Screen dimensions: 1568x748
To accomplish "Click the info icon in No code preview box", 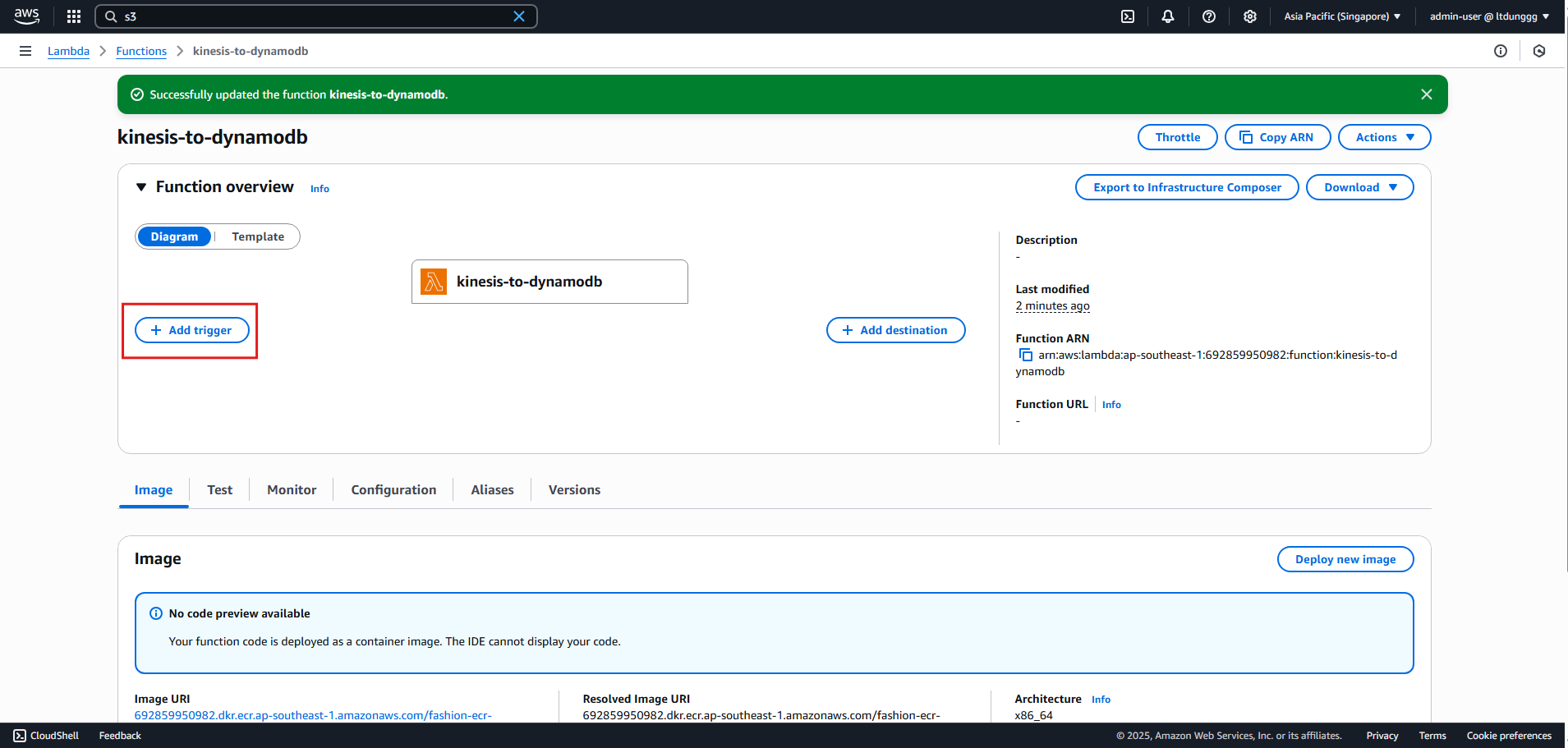I will pos(156,613).
